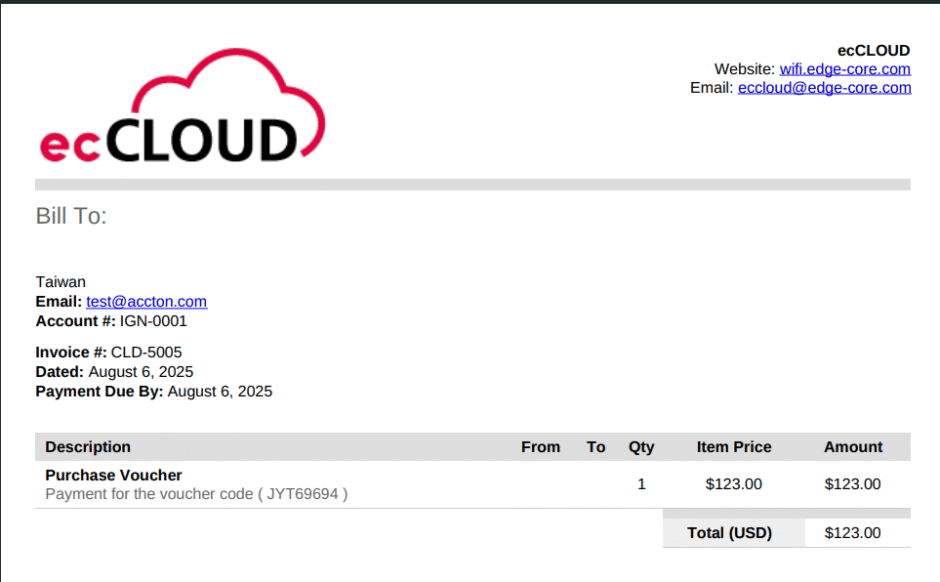
Task: Open the wifi.edge-core.com website link
Action: 845,69
